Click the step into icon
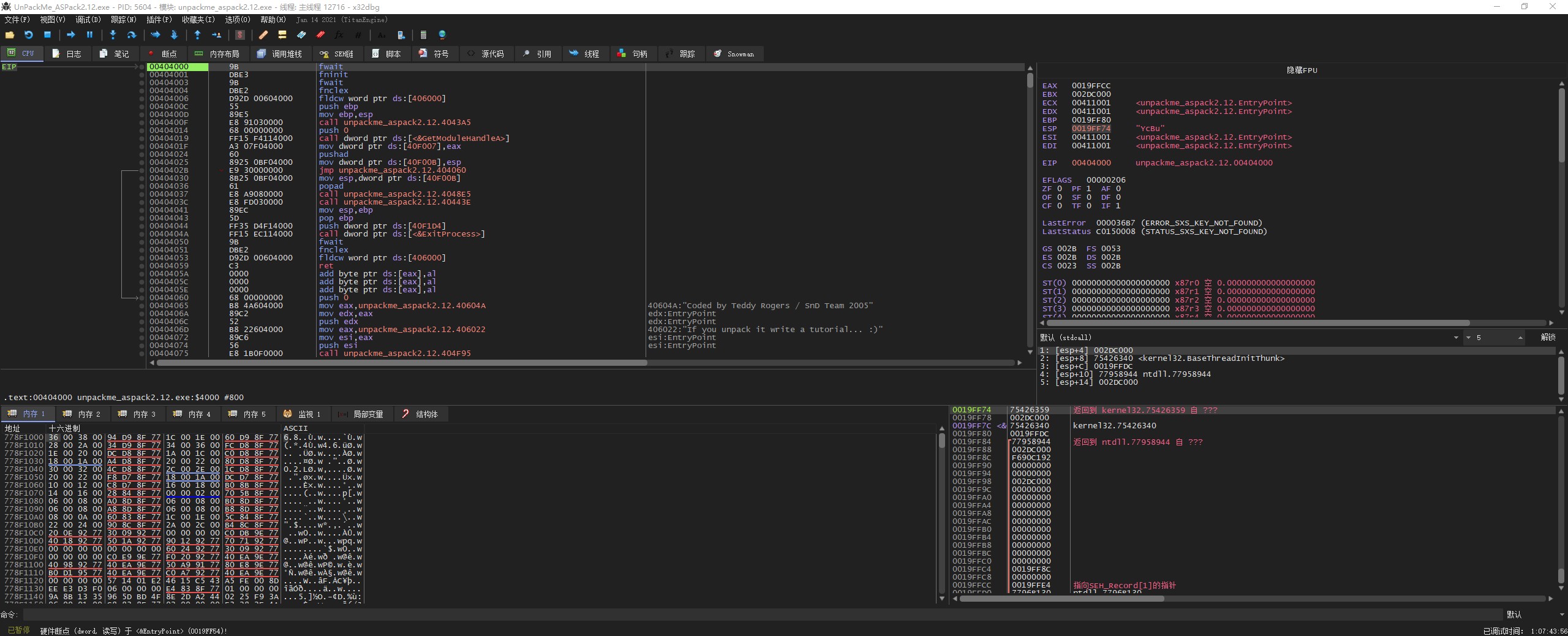 [113, 35]
